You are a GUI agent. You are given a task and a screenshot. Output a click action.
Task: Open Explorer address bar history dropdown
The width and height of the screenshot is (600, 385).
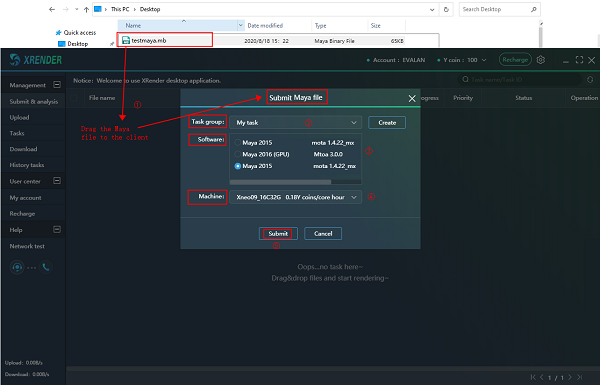coord(432,10)
